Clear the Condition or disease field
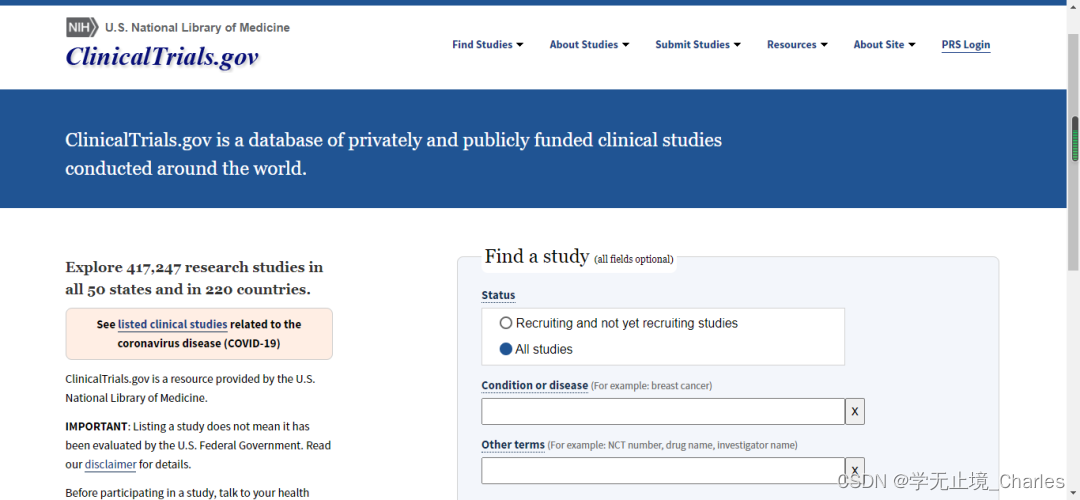 (x=855, y=411)
